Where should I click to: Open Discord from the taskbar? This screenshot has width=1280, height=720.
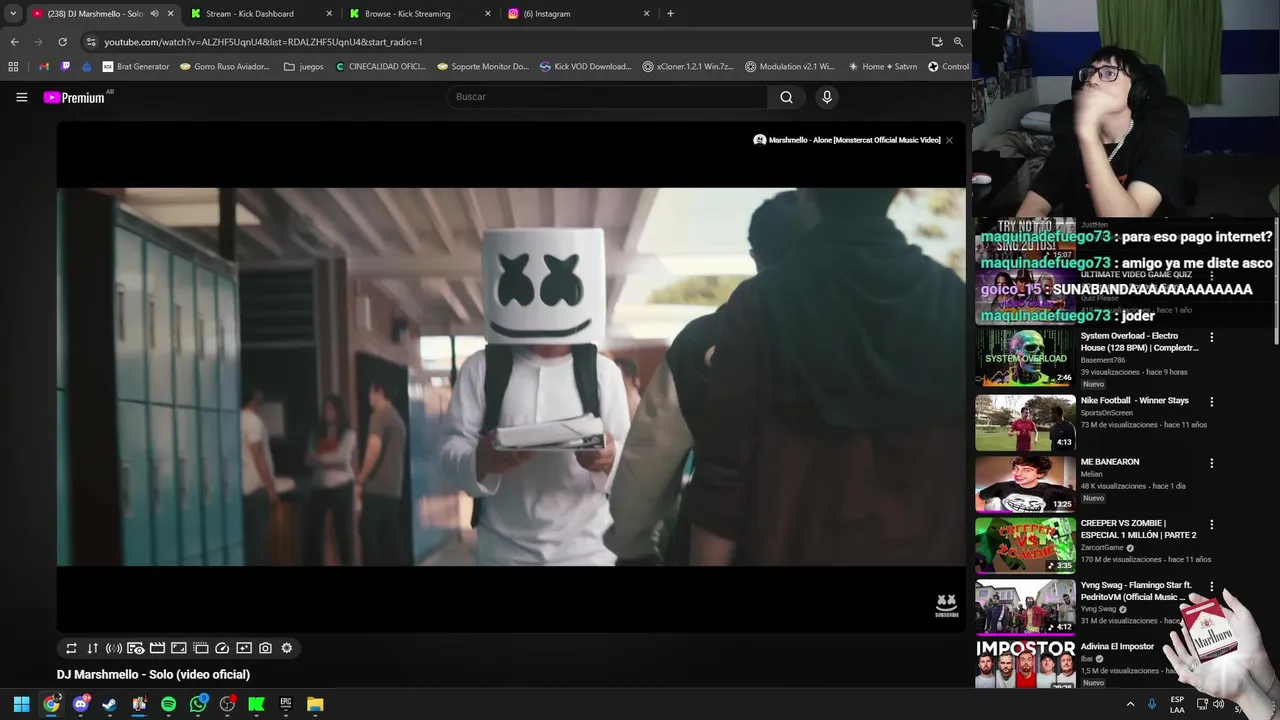(81, 704)
